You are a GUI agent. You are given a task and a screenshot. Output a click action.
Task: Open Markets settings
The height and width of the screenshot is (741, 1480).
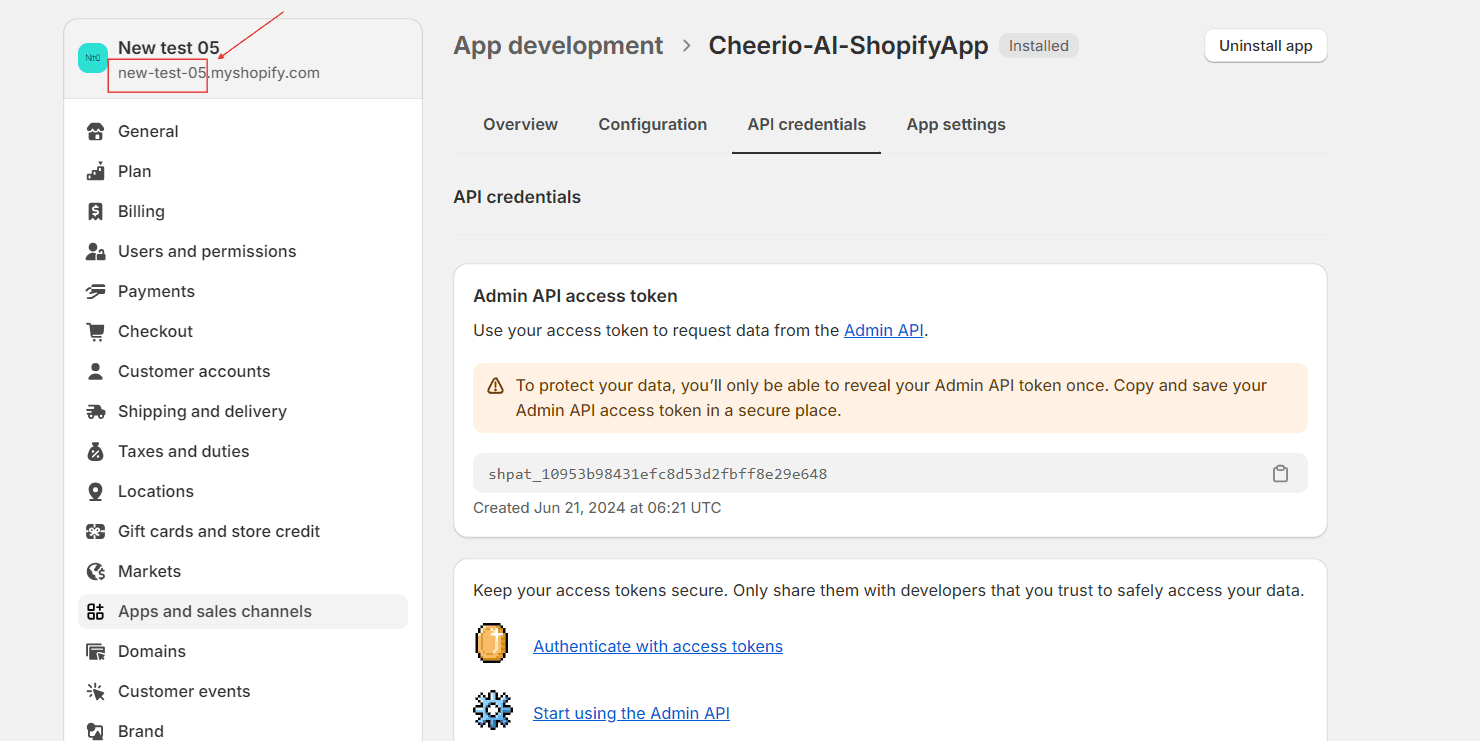243,571
